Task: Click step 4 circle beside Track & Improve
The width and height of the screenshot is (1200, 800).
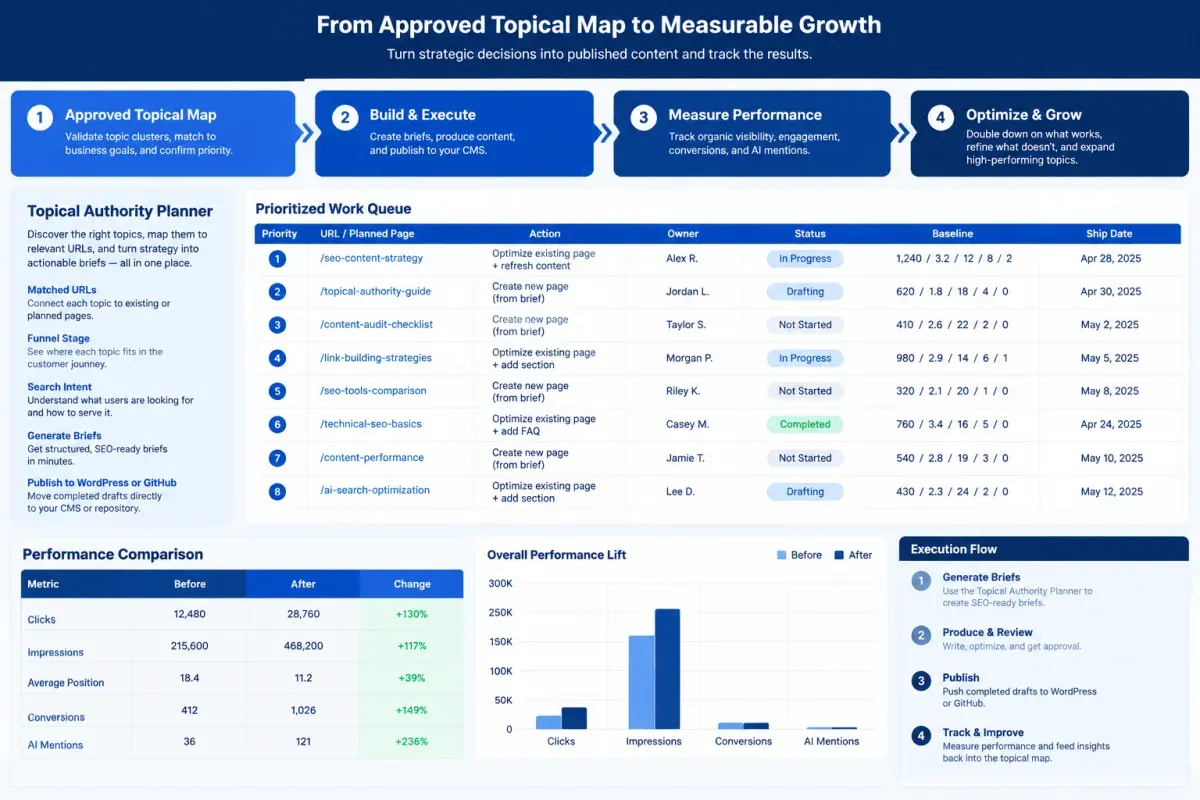Action: [921, 736]
